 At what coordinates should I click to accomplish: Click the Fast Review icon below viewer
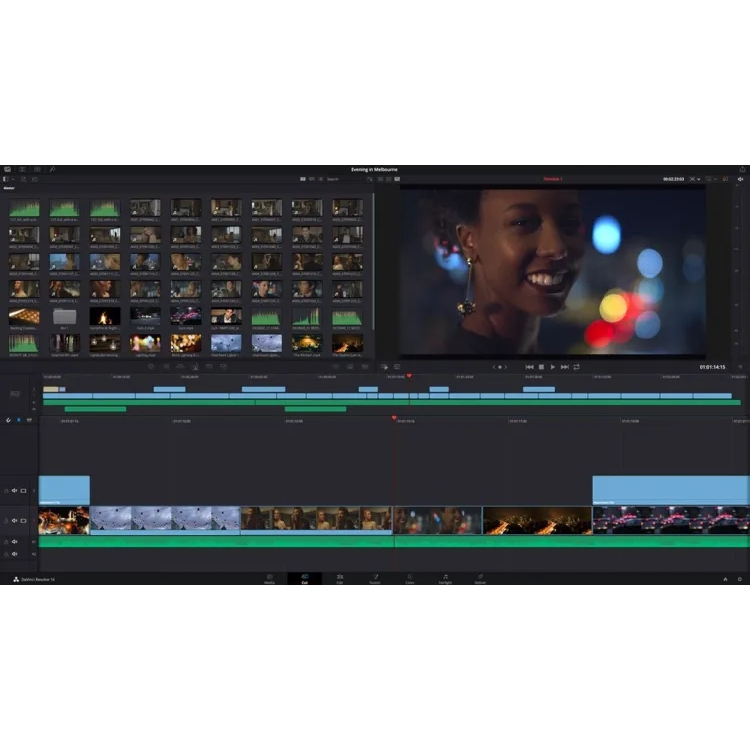click(385, 367)
